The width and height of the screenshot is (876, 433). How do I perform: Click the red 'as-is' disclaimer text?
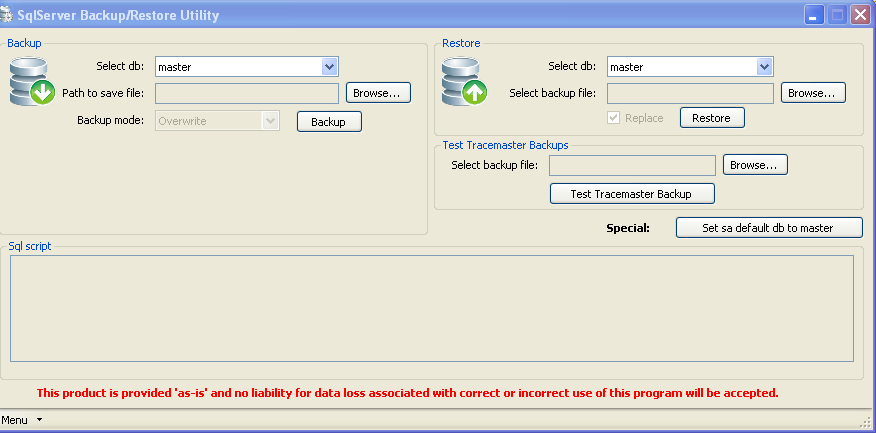(x=407, y=393)
